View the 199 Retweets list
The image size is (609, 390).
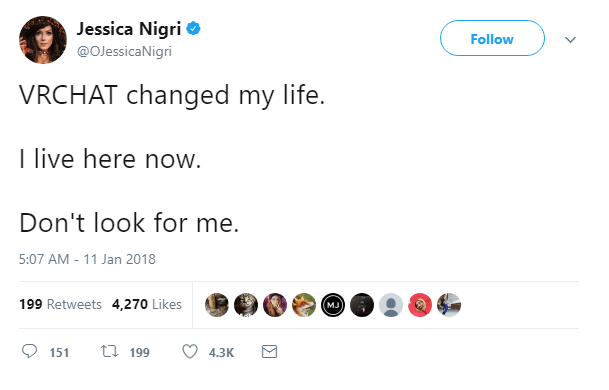click(60, 304)
